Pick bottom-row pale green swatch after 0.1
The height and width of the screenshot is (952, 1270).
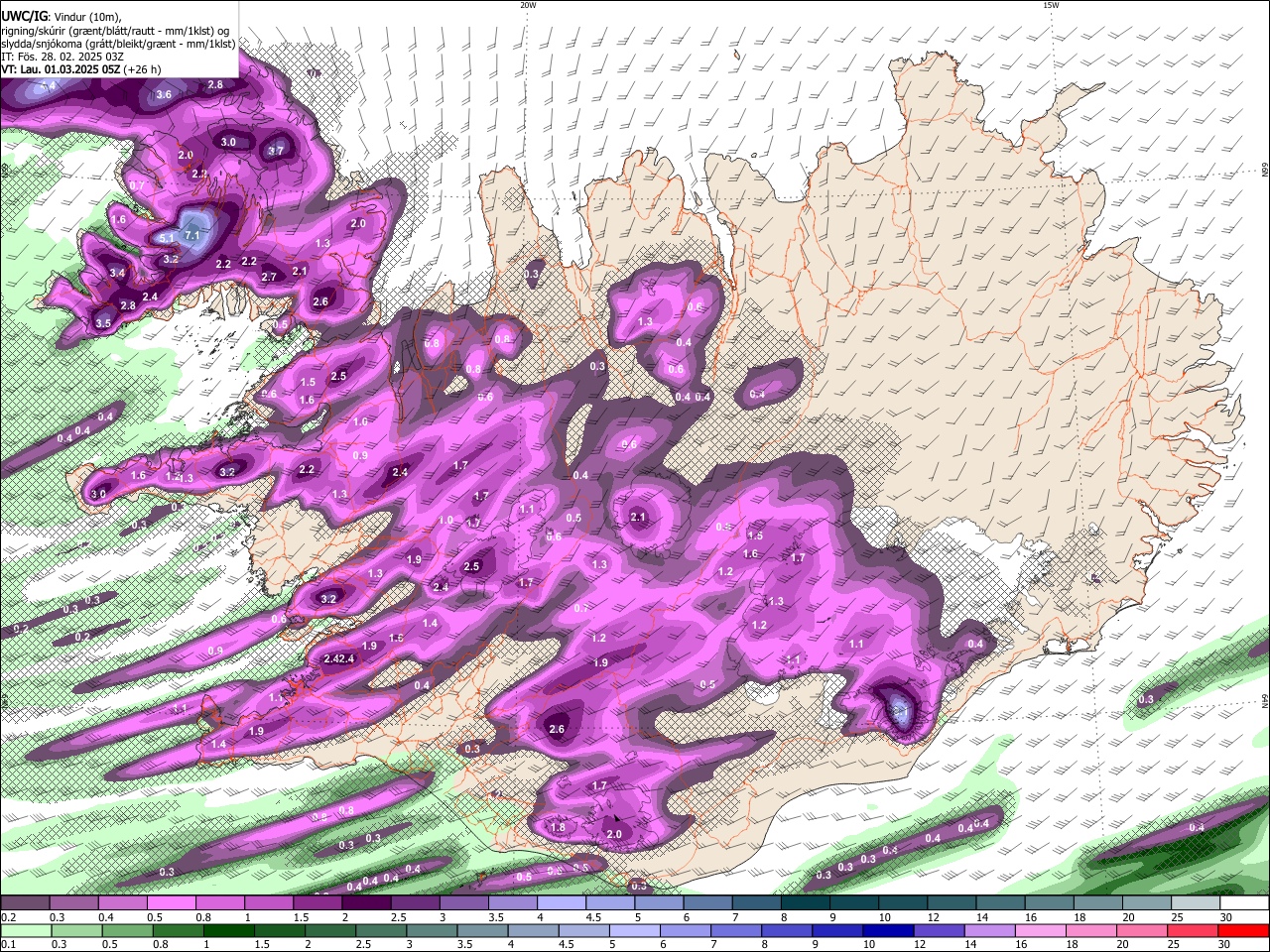[x=26, y=930]
